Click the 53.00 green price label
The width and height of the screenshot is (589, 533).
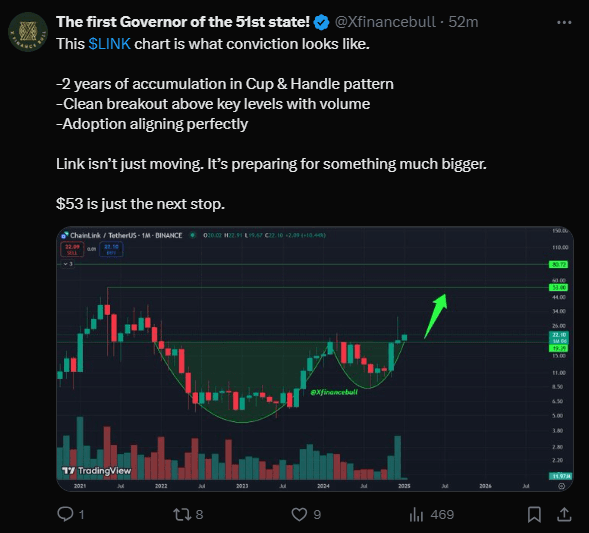pos(559,288)
